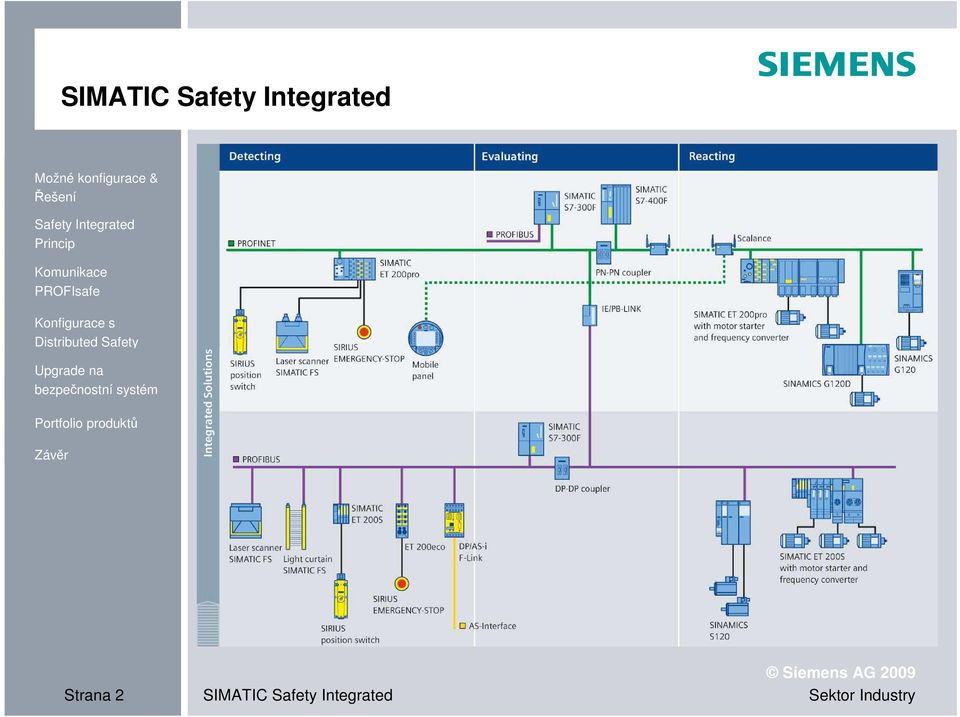This screenshot has width=960, height=717.
Task: Open Konfigurace s Distributed Safety section
Action: pyautogui.click(x=86, y=332)
